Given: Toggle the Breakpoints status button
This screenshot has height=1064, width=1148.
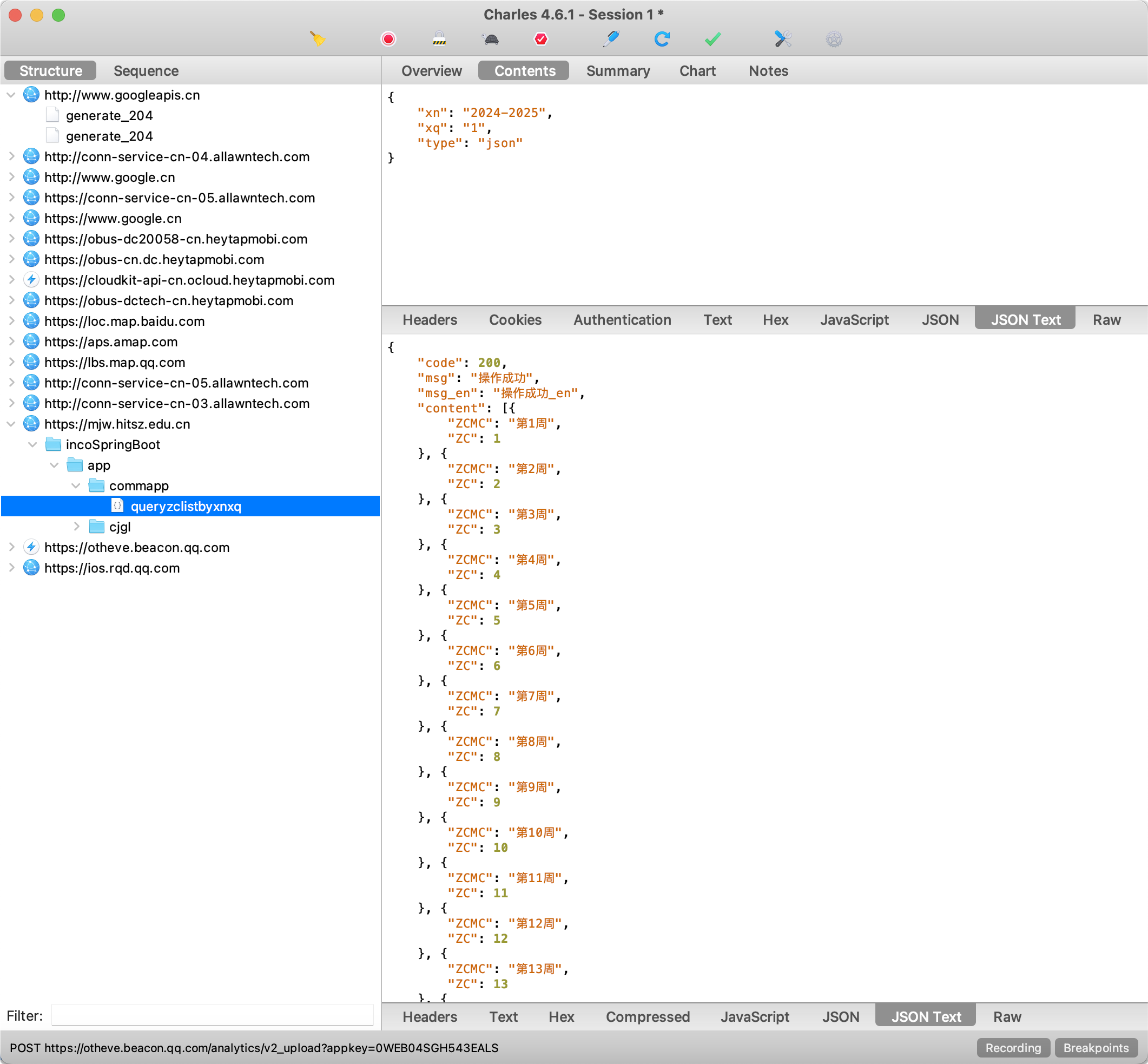Looking at the screenshot, I should click(x=1096, y=1047).
